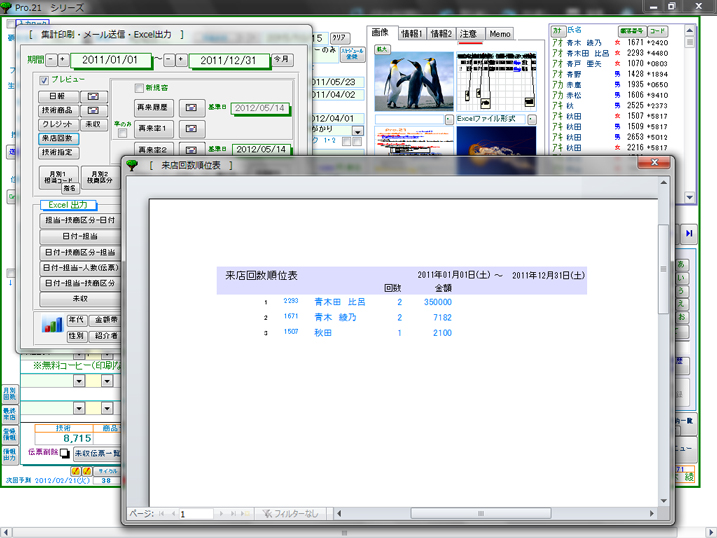Click report page number field
Screen dimensions: 717x538
click(x=196, y=514)
